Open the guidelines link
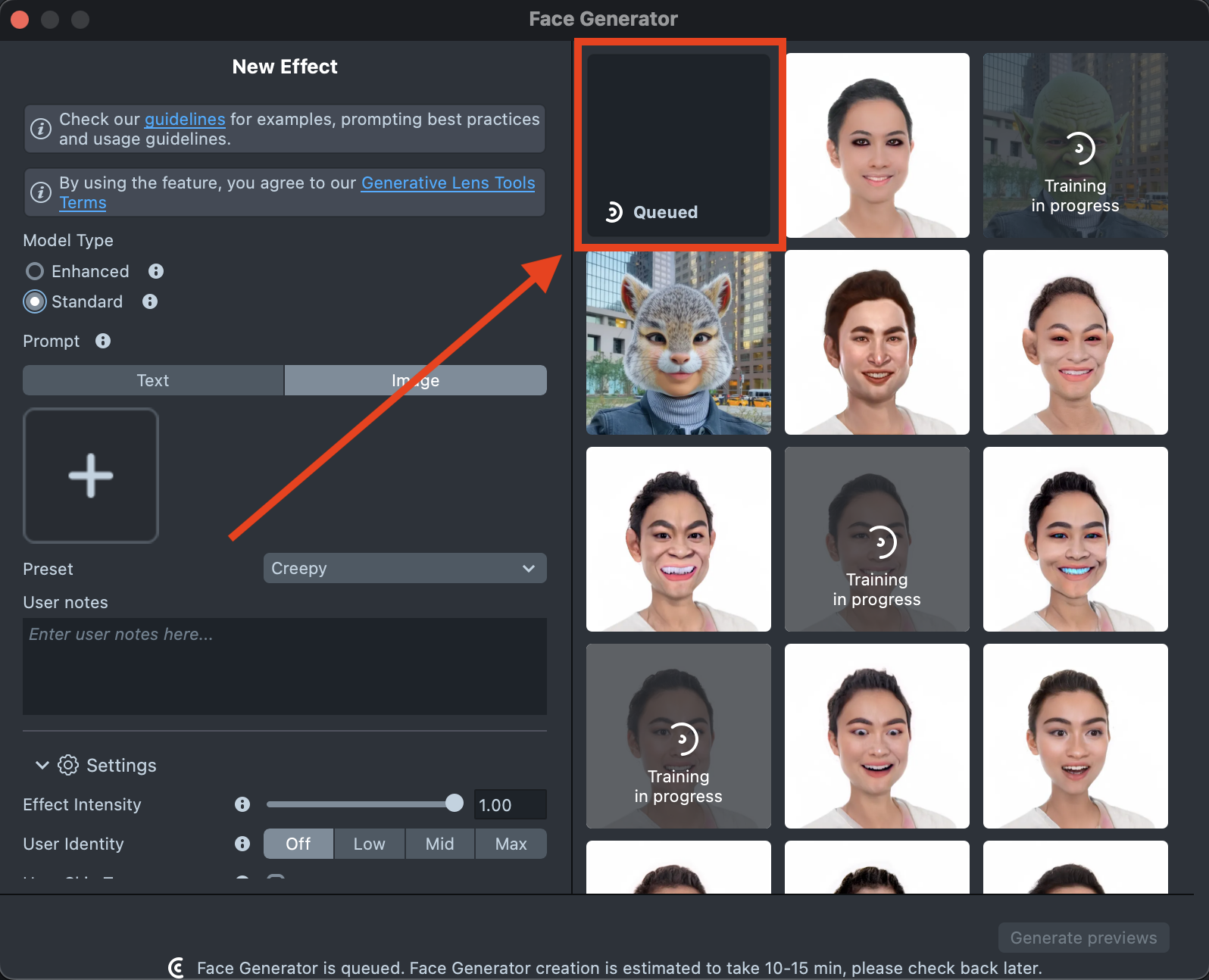 [x=185, y=119]
